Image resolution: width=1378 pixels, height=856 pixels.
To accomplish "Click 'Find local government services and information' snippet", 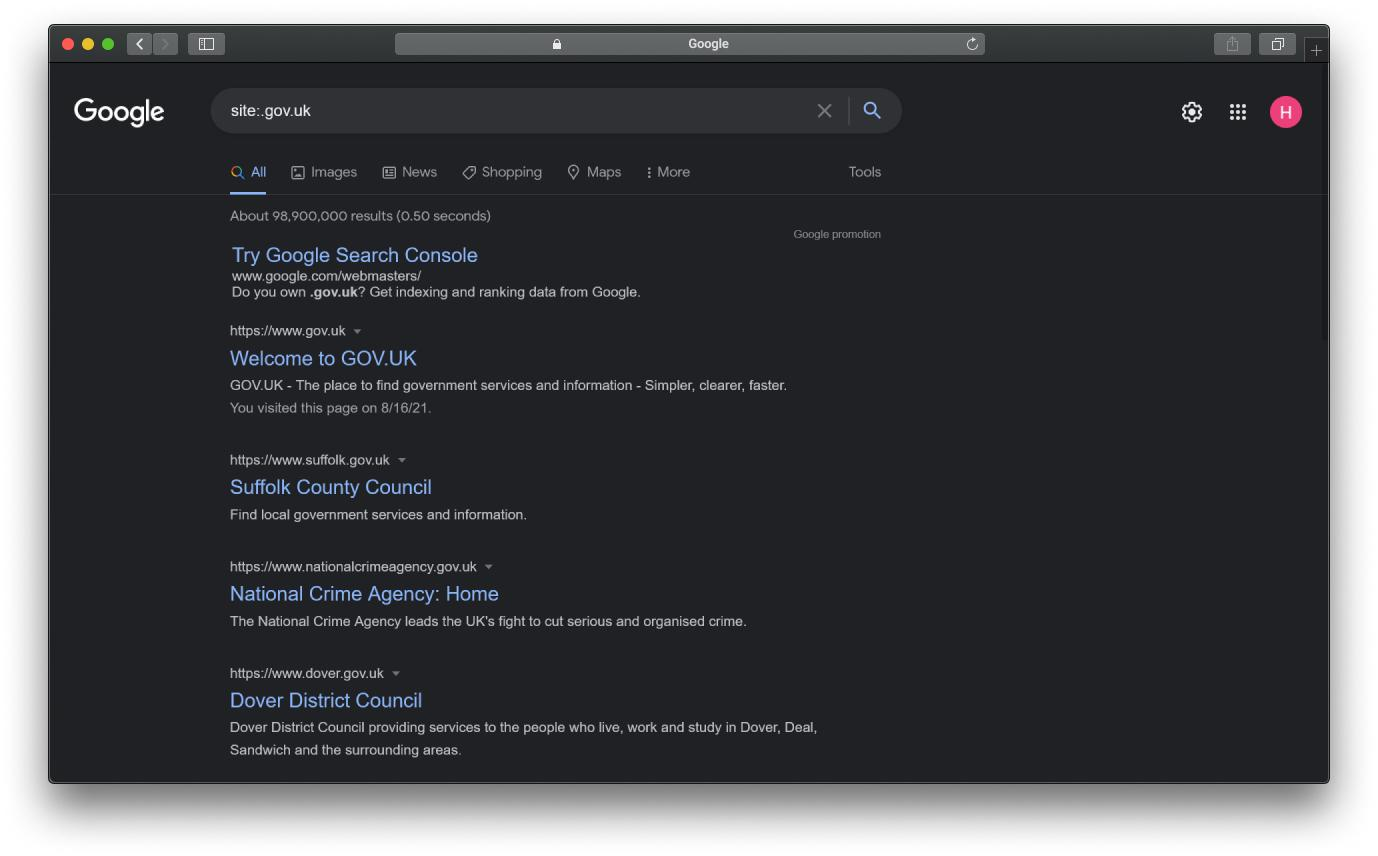I will 378,515.
